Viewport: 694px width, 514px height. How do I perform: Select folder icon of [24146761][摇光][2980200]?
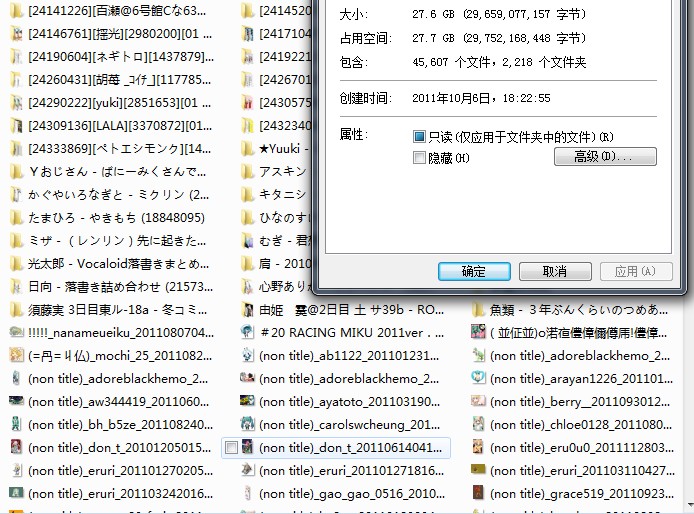[16, 34]
